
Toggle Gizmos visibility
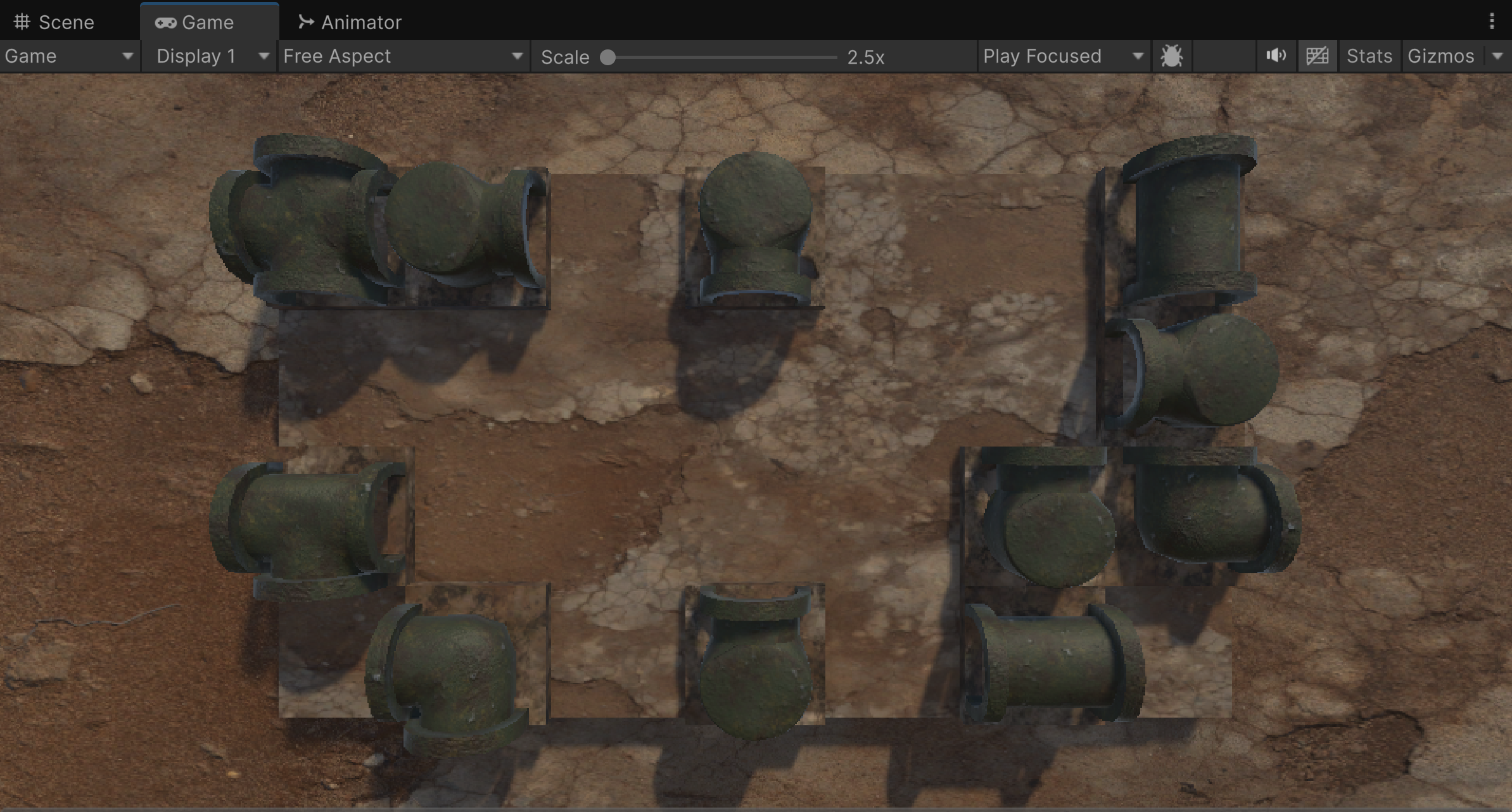(1441, 56)
